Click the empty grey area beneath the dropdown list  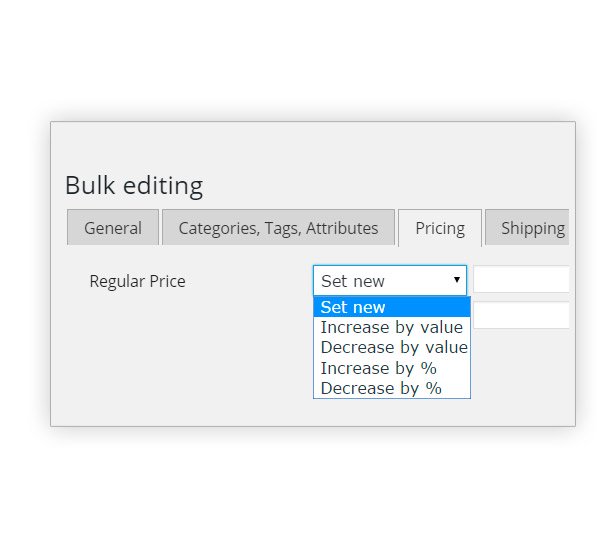point(391,412)
